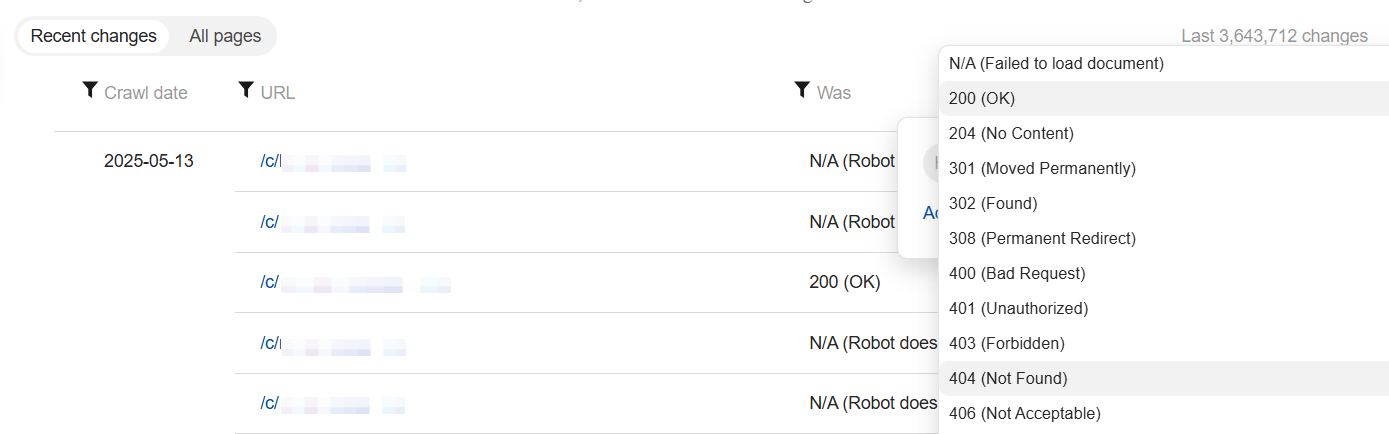Viewport: 1389px width, 434px height.
Task: Pick 400 (Bad Request) from the list
Action: [1017, 273]
